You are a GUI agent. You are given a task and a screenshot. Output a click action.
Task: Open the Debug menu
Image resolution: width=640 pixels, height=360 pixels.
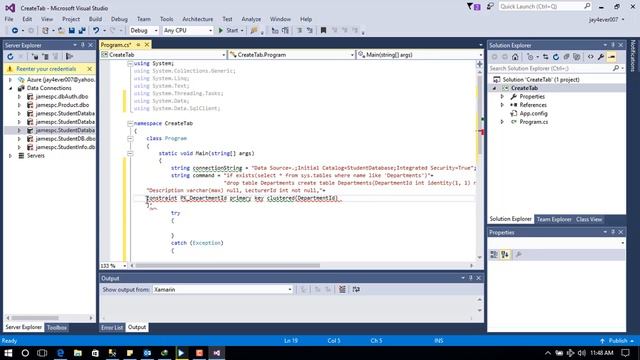click(119, 19)
